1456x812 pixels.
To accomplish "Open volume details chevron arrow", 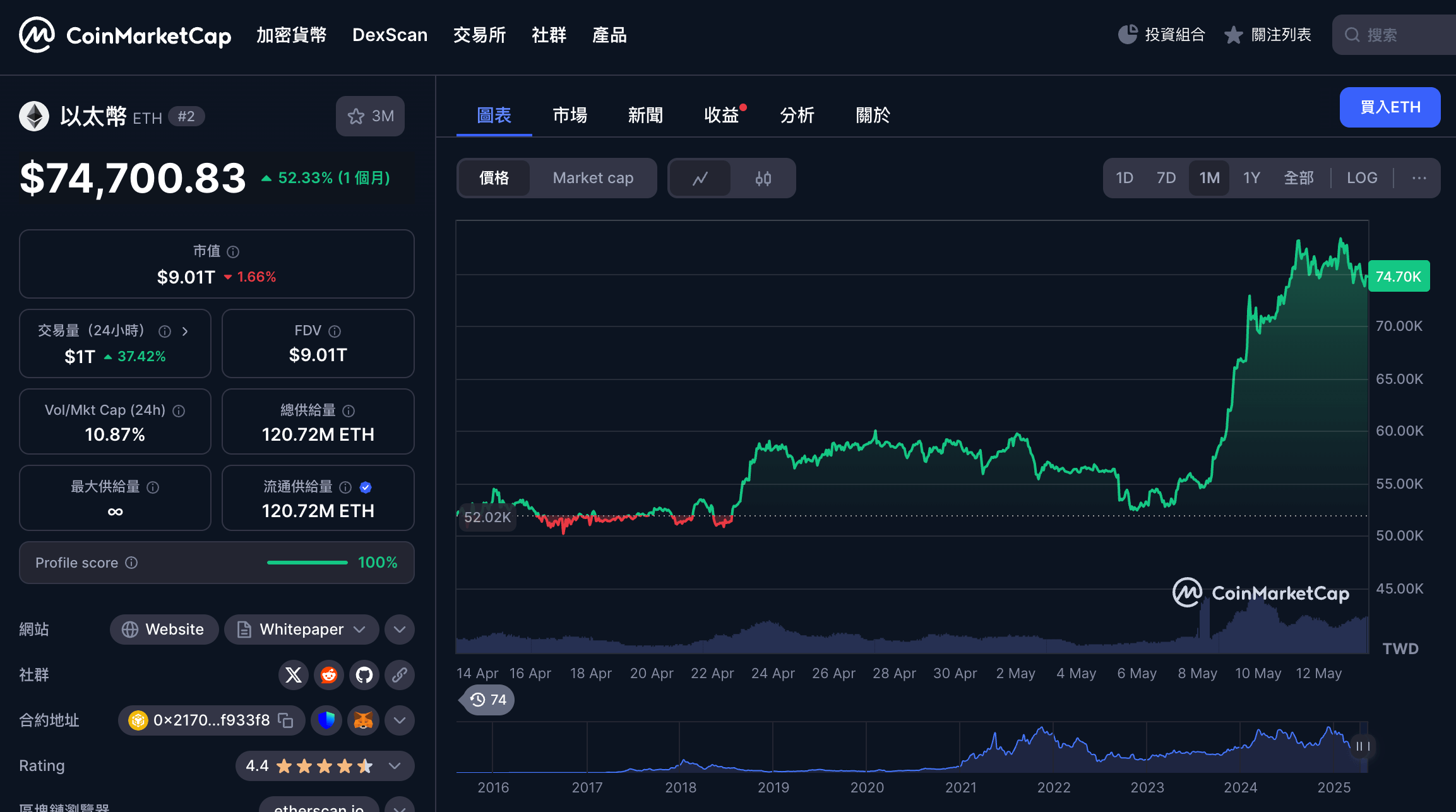I will (x=185, y=331).
